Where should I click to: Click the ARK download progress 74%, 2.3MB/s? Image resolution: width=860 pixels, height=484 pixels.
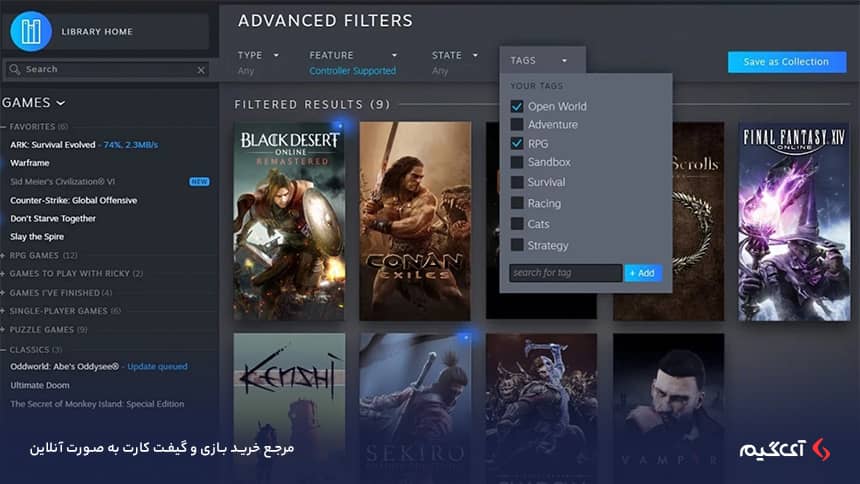pyautogui.click(x=131, y=145)
